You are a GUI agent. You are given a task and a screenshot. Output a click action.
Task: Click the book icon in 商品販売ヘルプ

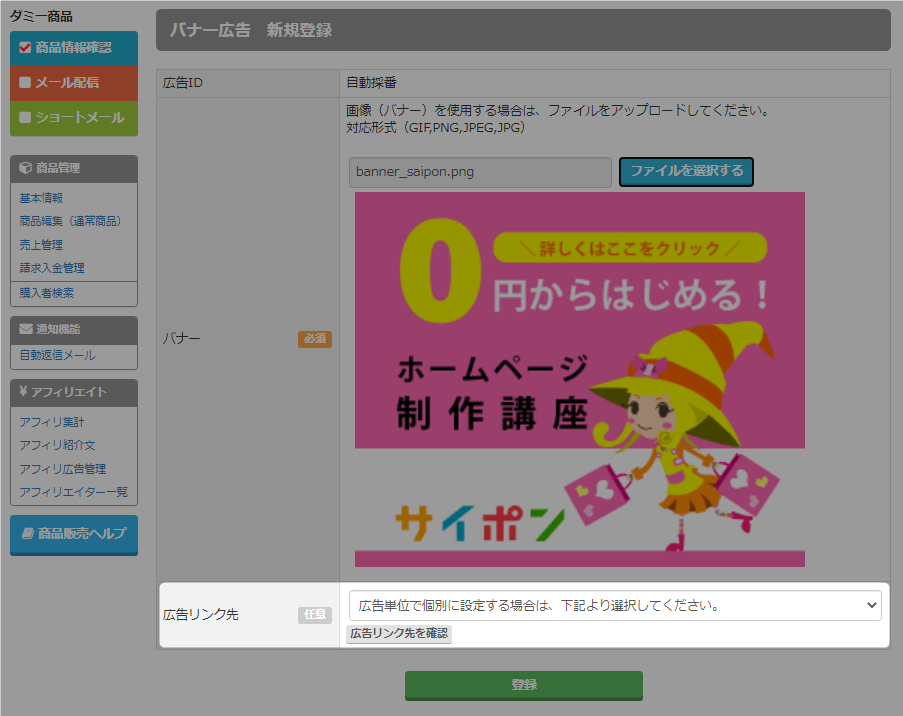[x=28, y=534]
